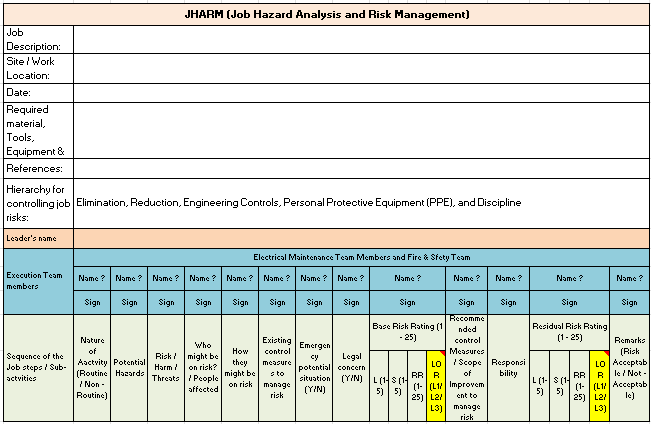The height and width of the screenshot is (424, 651).
Task: Click 'Sign' above Nature of Aactvity column
Action: point(92,302)
